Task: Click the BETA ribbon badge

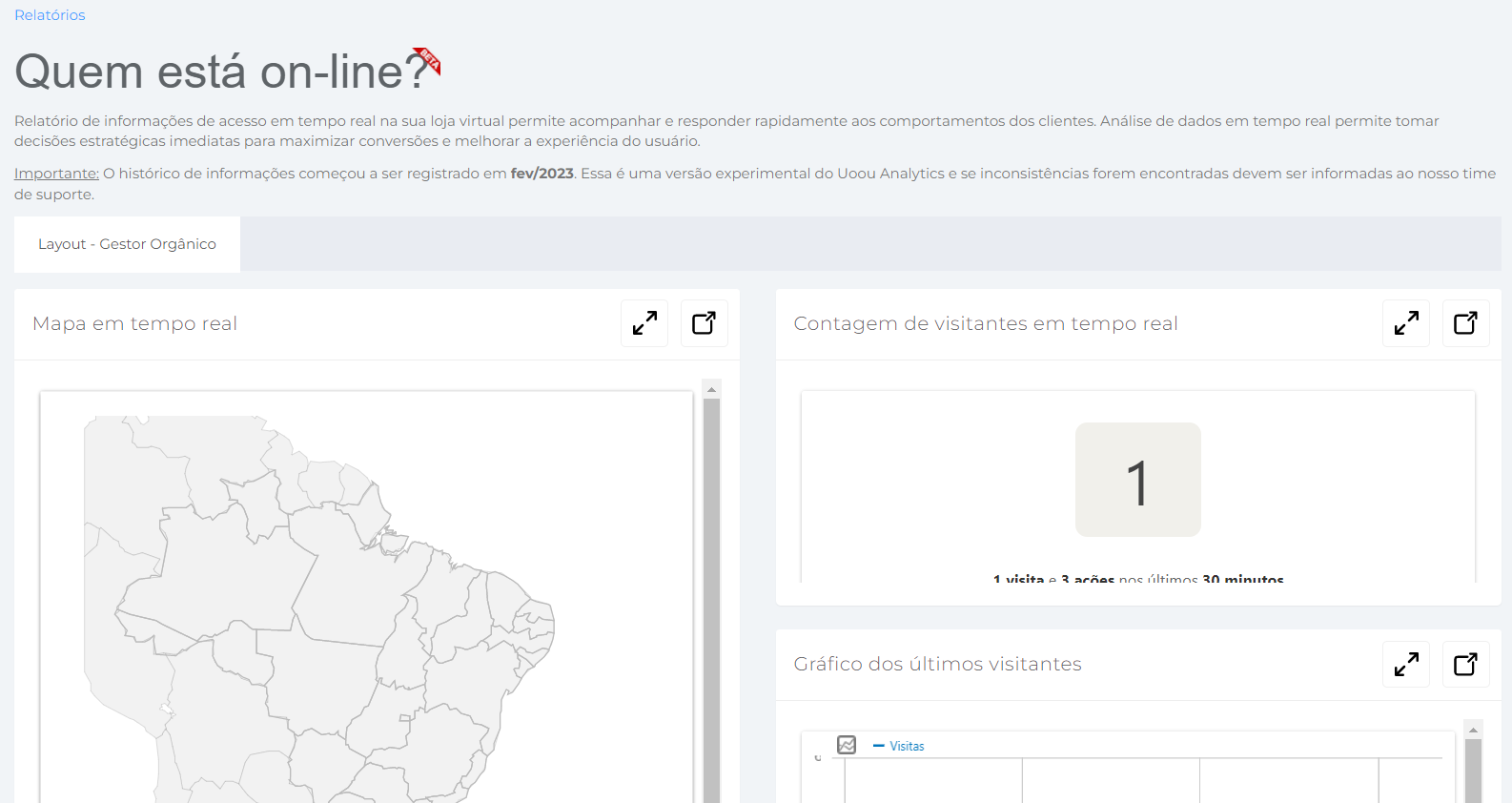Action: 428,60
